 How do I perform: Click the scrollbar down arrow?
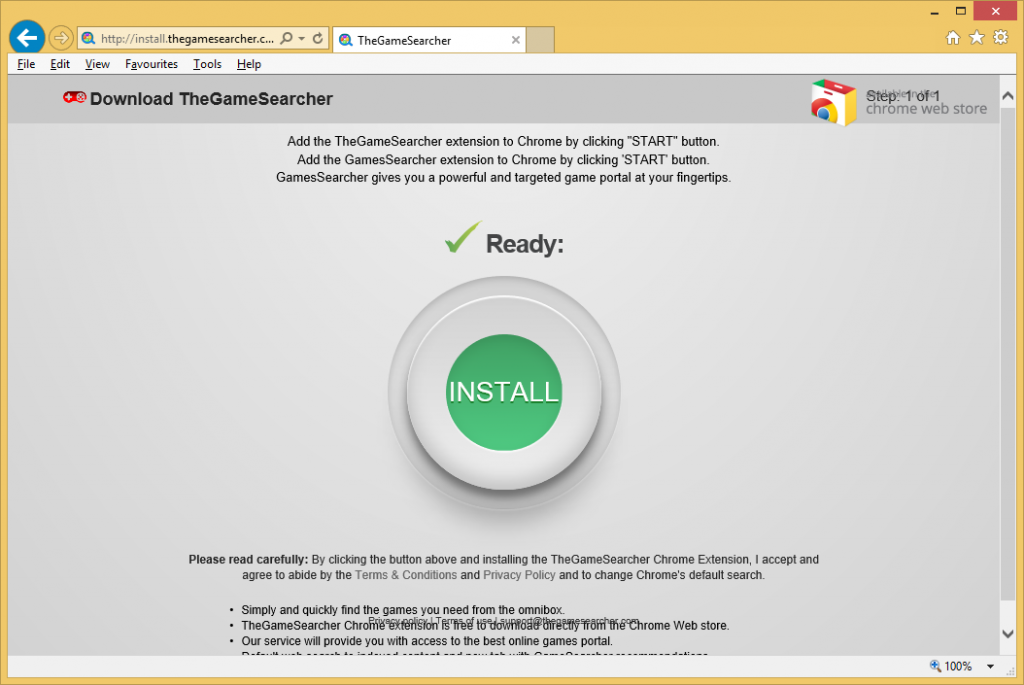tap(1009, 634)
